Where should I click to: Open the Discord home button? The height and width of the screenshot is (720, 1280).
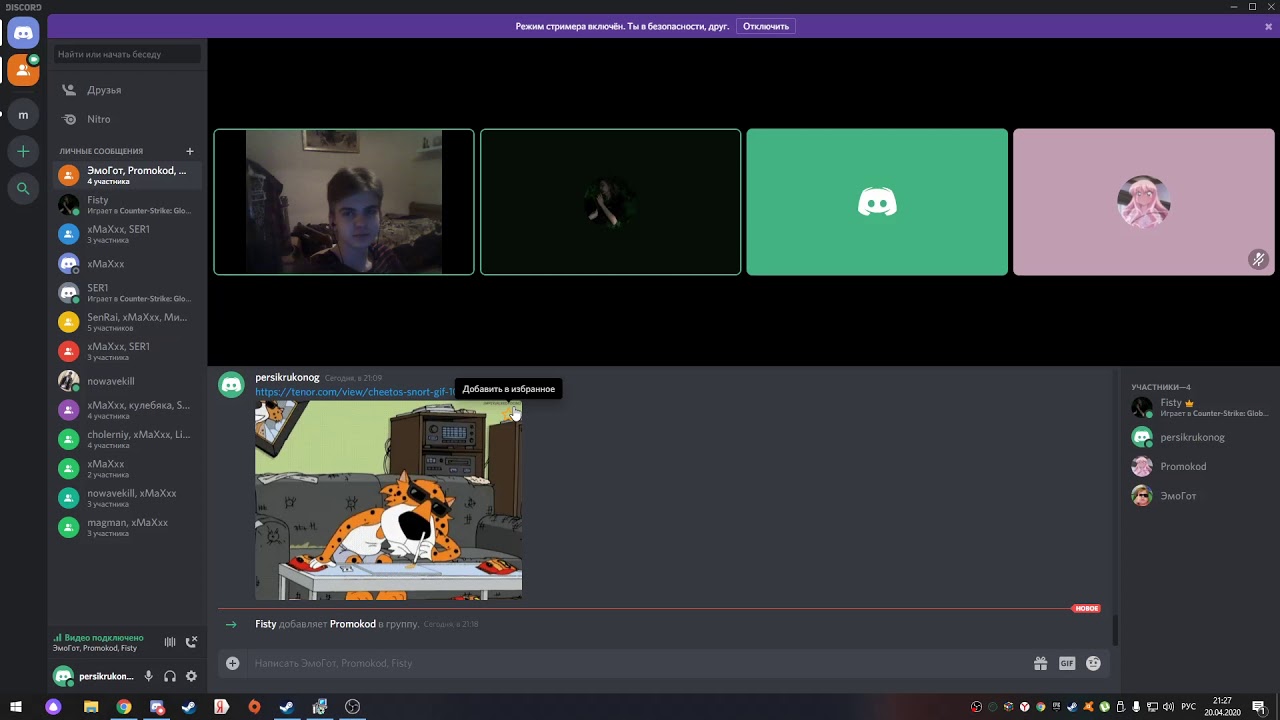point(23,33)
